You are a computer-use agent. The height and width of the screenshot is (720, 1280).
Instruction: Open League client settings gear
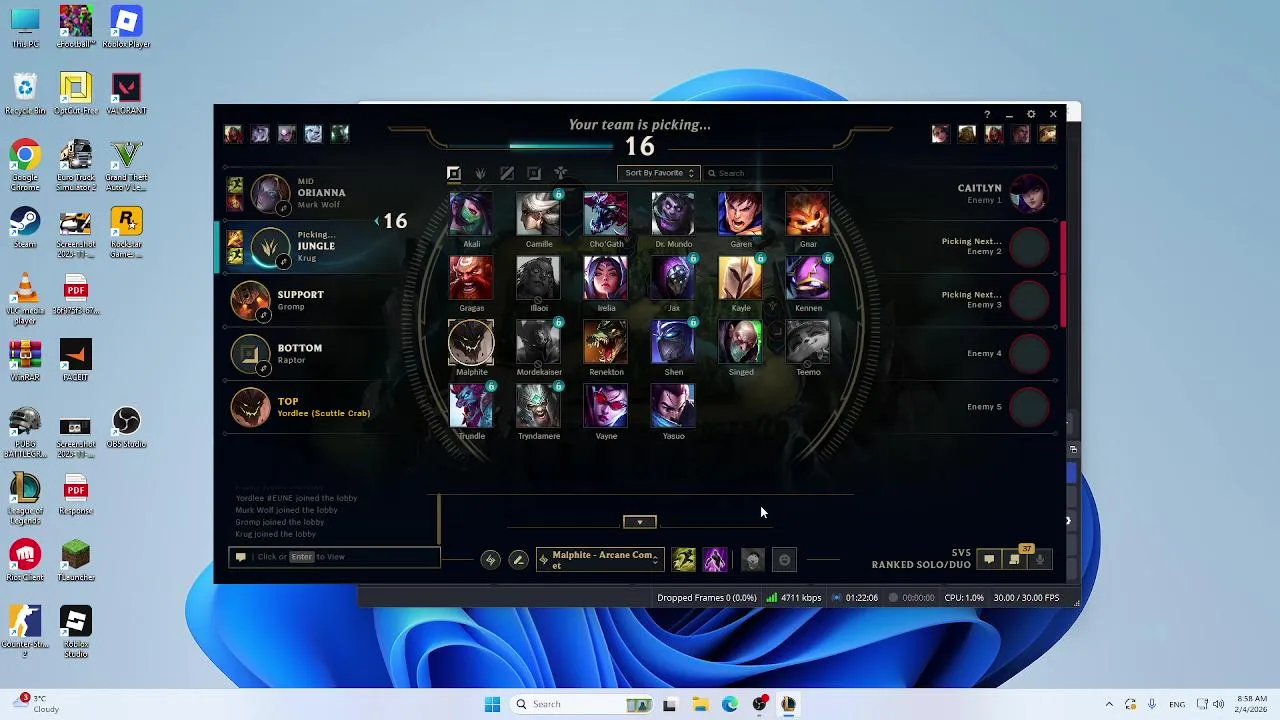(x=1031, y=115)
